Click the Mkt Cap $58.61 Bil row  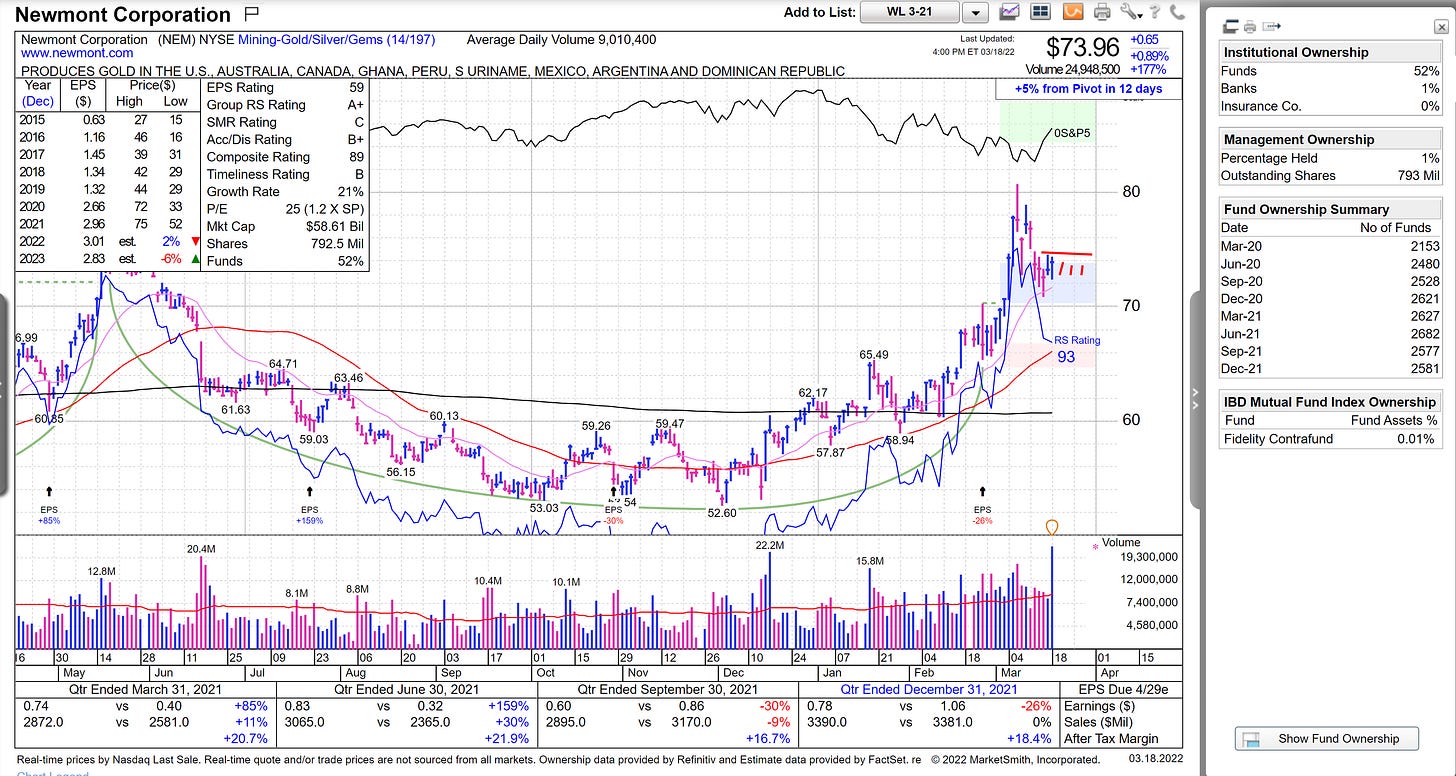[x=285, y=227]
